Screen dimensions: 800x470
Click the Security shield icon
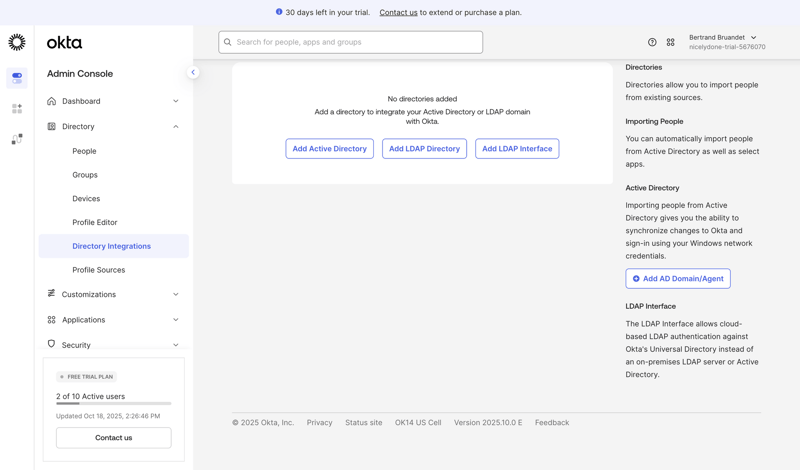[51, 344]
